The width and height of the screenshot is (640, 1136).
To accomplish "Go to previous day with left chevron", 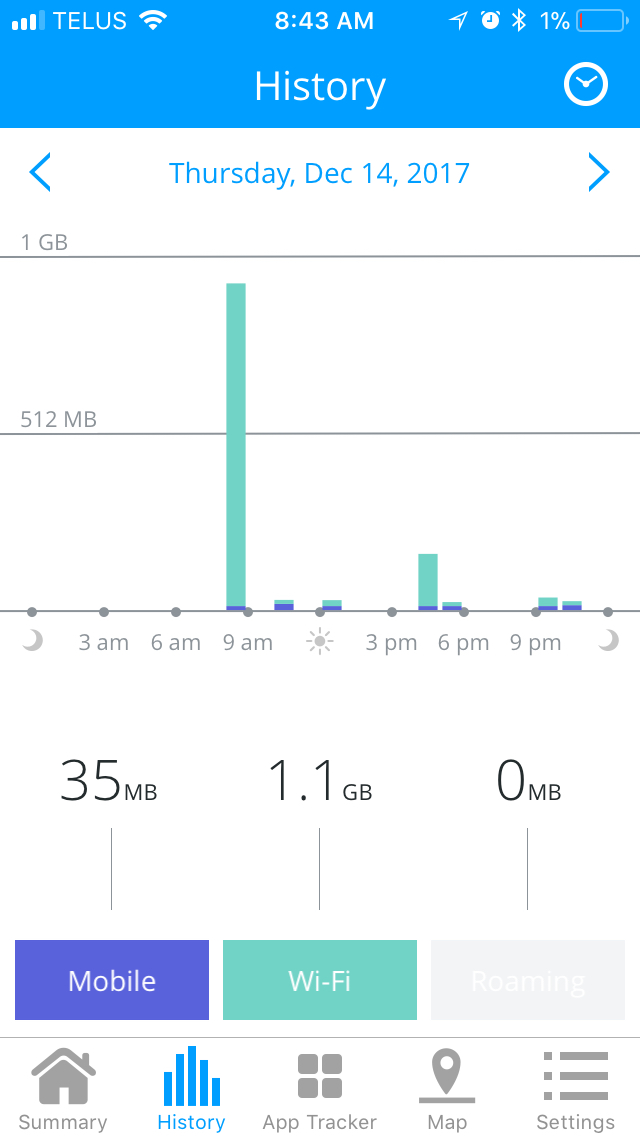I will [x=40, y=172].
